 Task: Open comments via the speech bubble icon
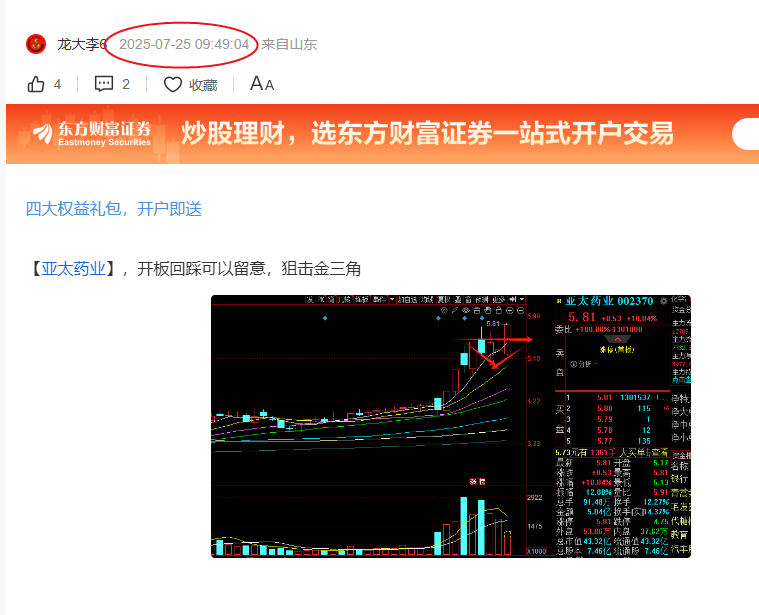click(104, 84)
